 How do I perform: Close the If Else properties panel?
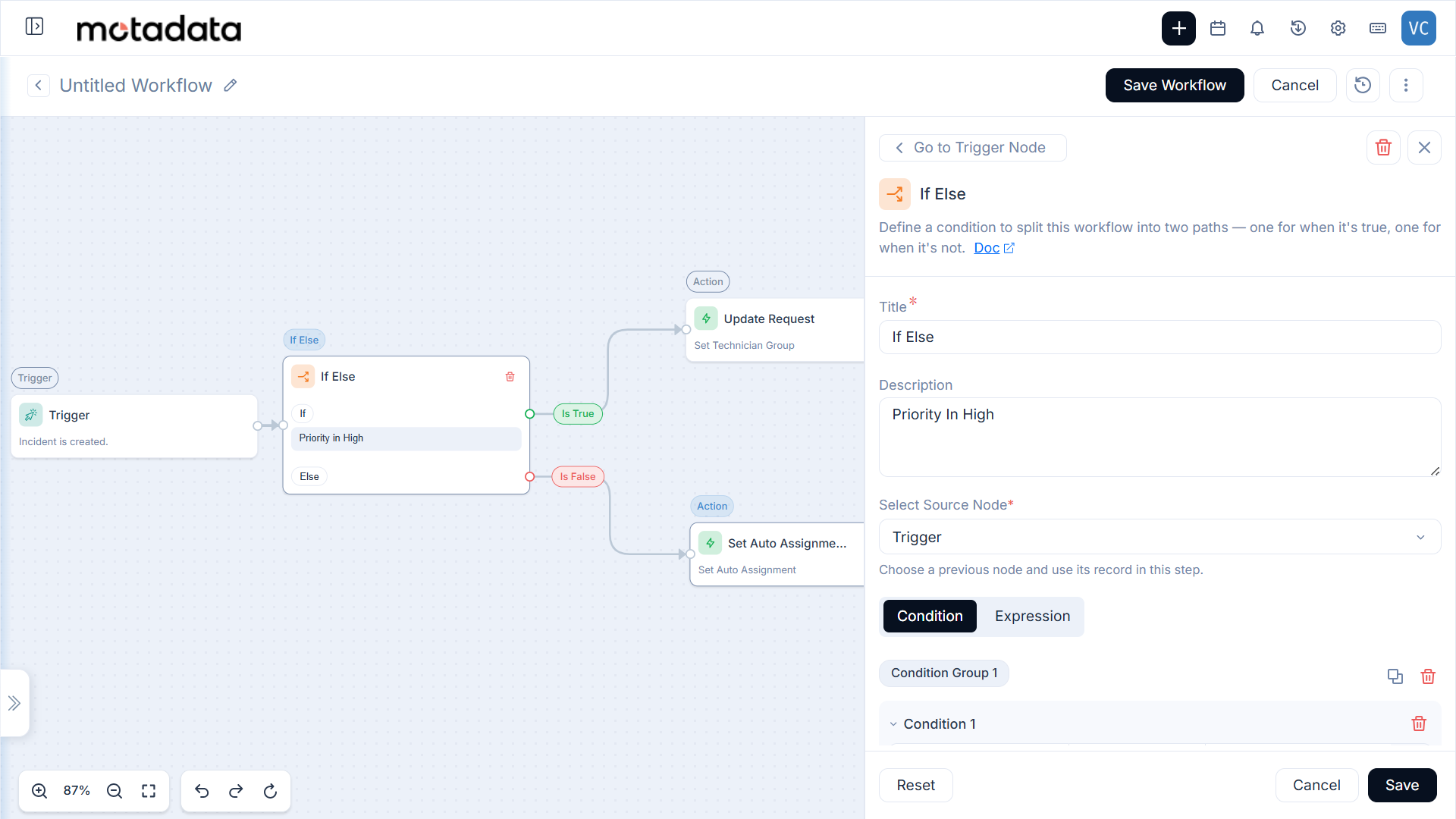tap(1424, 147)
